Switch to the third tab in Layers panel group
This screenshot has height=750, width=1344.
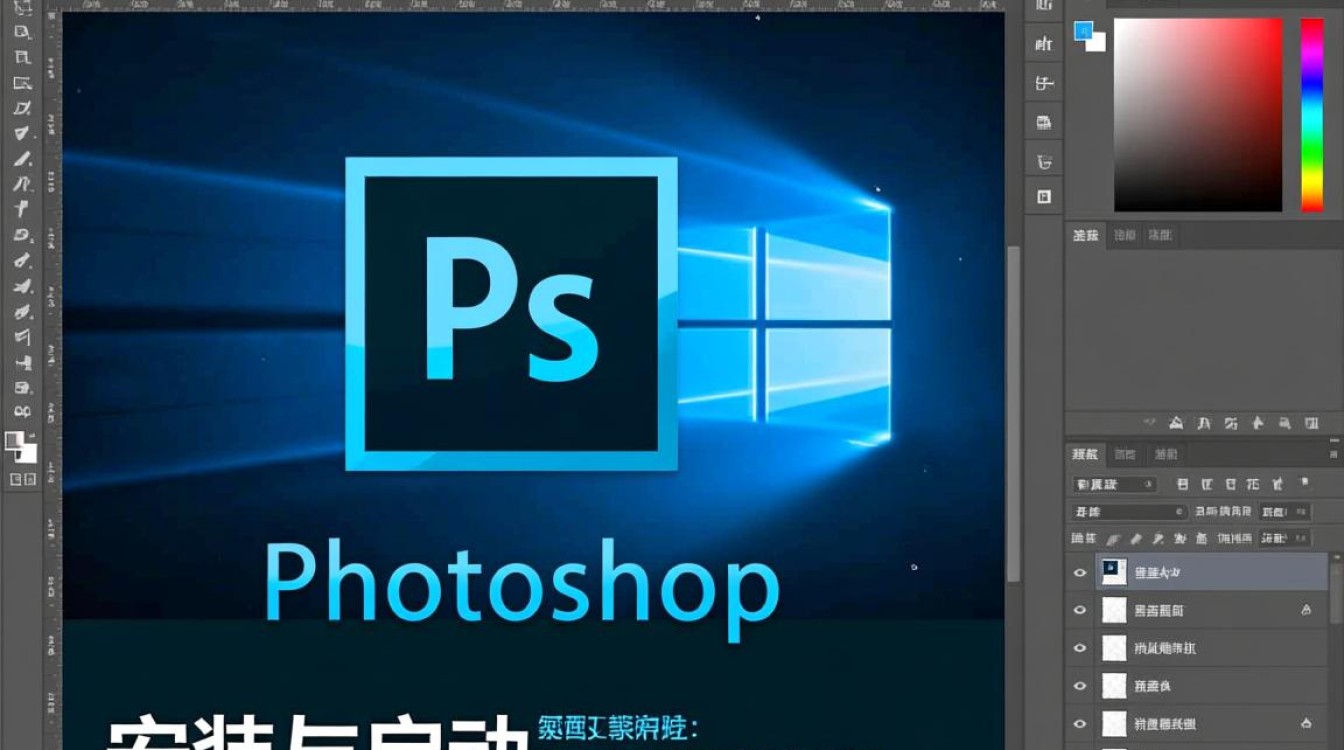tap(1166, 454)
